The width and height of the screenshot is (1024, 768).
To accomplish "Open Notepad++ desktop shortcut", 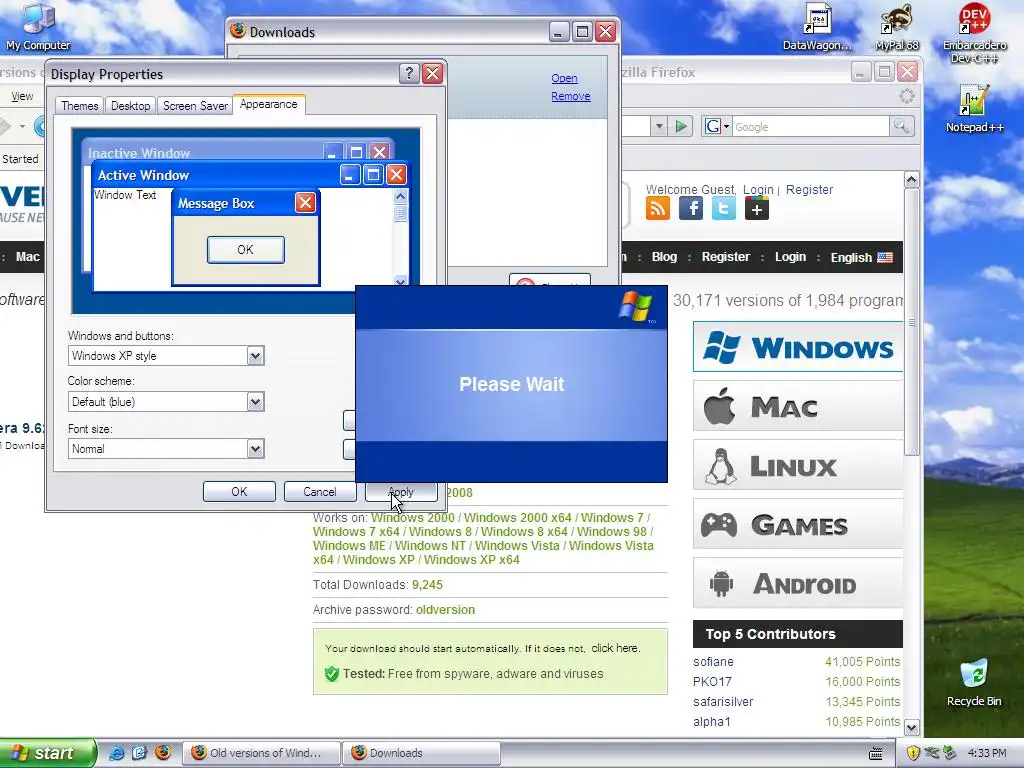I will tap(974, 108).
